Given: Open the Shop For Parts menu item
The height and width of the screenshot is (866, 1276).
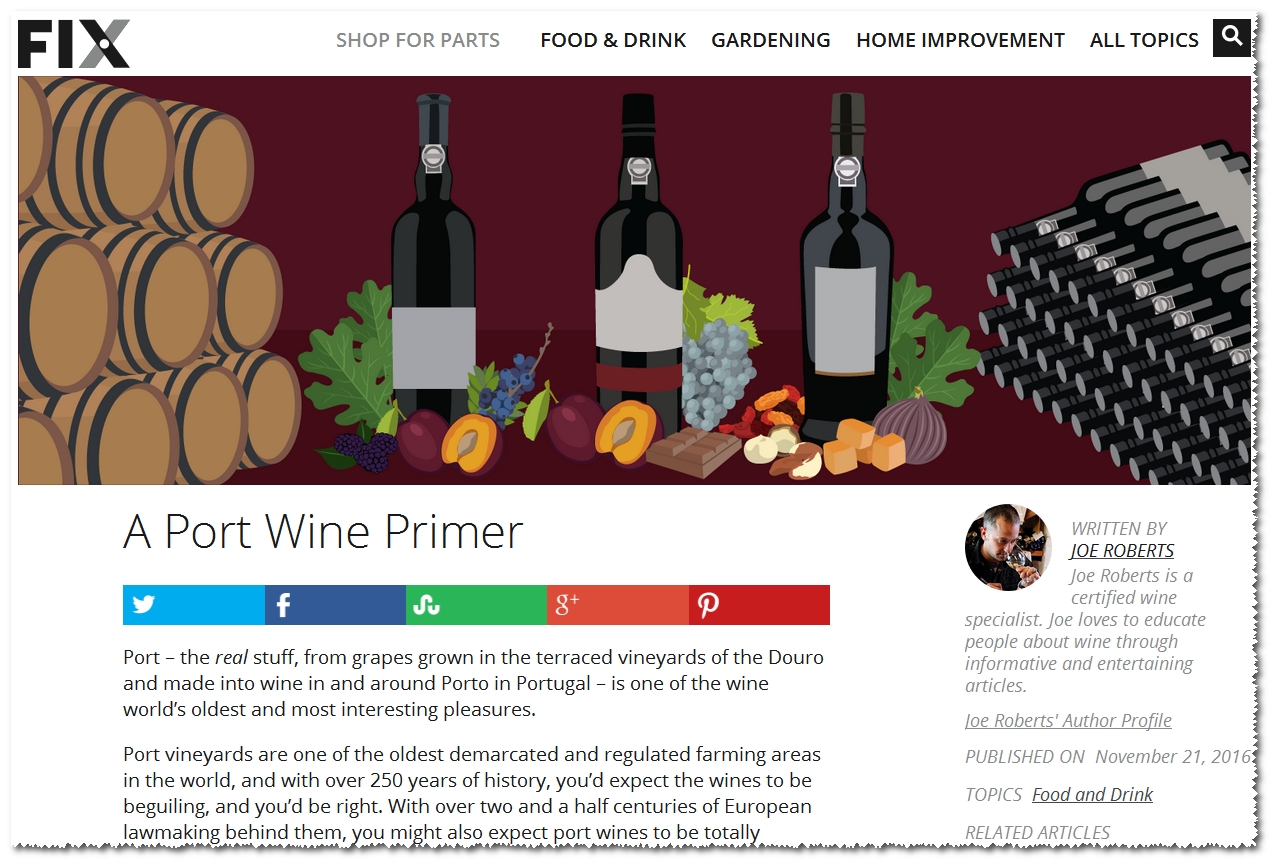Looking at the screenshot, I should click(x=418, y=40).
